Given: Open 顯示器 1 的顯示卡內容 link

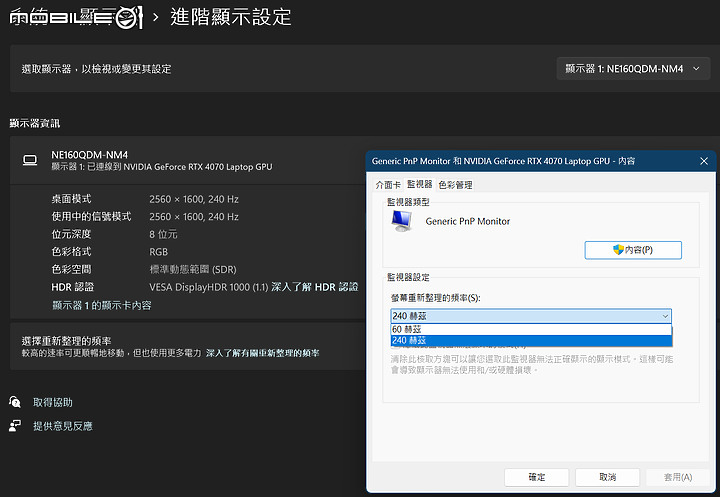Looking at the screenshot, I should coord(101,305).
